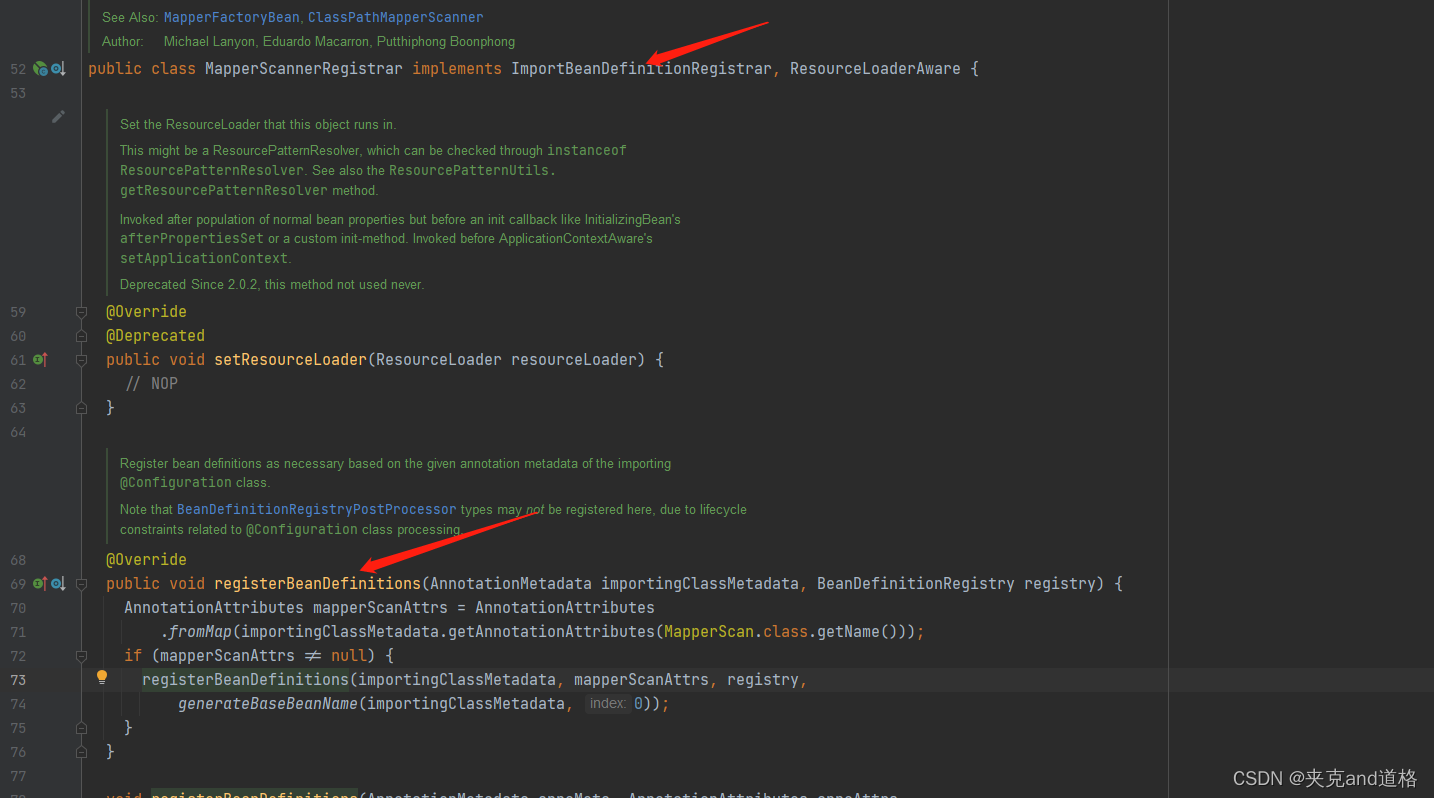Click setApplicationContext in the doc comment
Viewport: 1434px width, 798px height.
coord(204,258)
